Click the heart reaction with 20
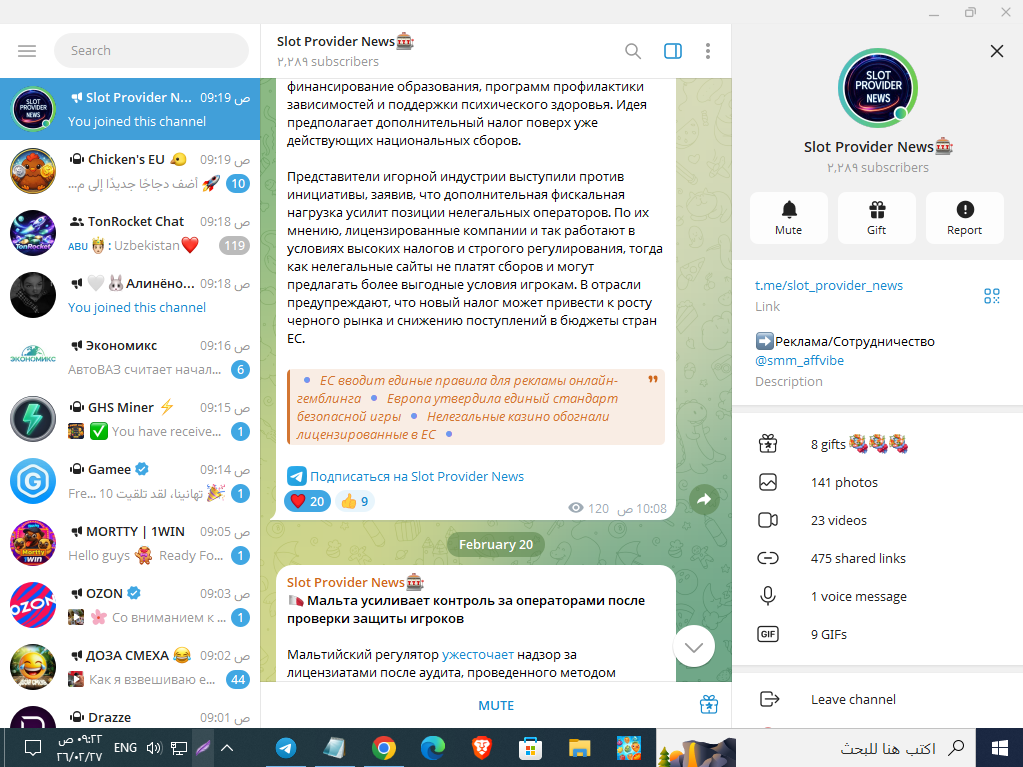 point(307,501)
